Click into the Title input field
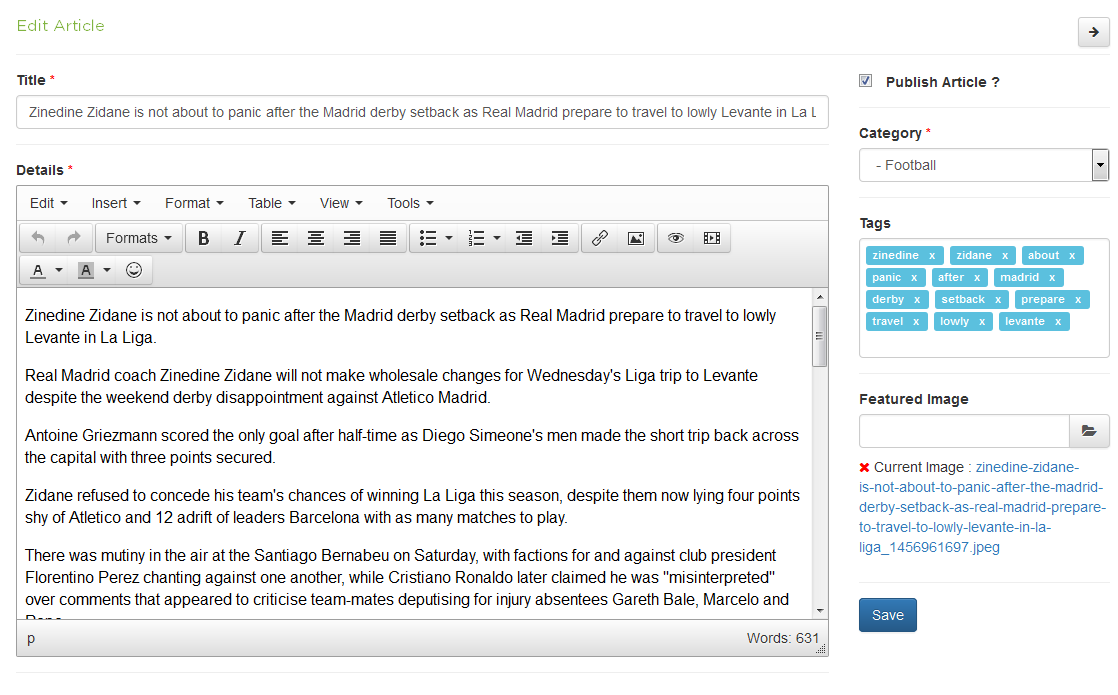 [422, 112]
